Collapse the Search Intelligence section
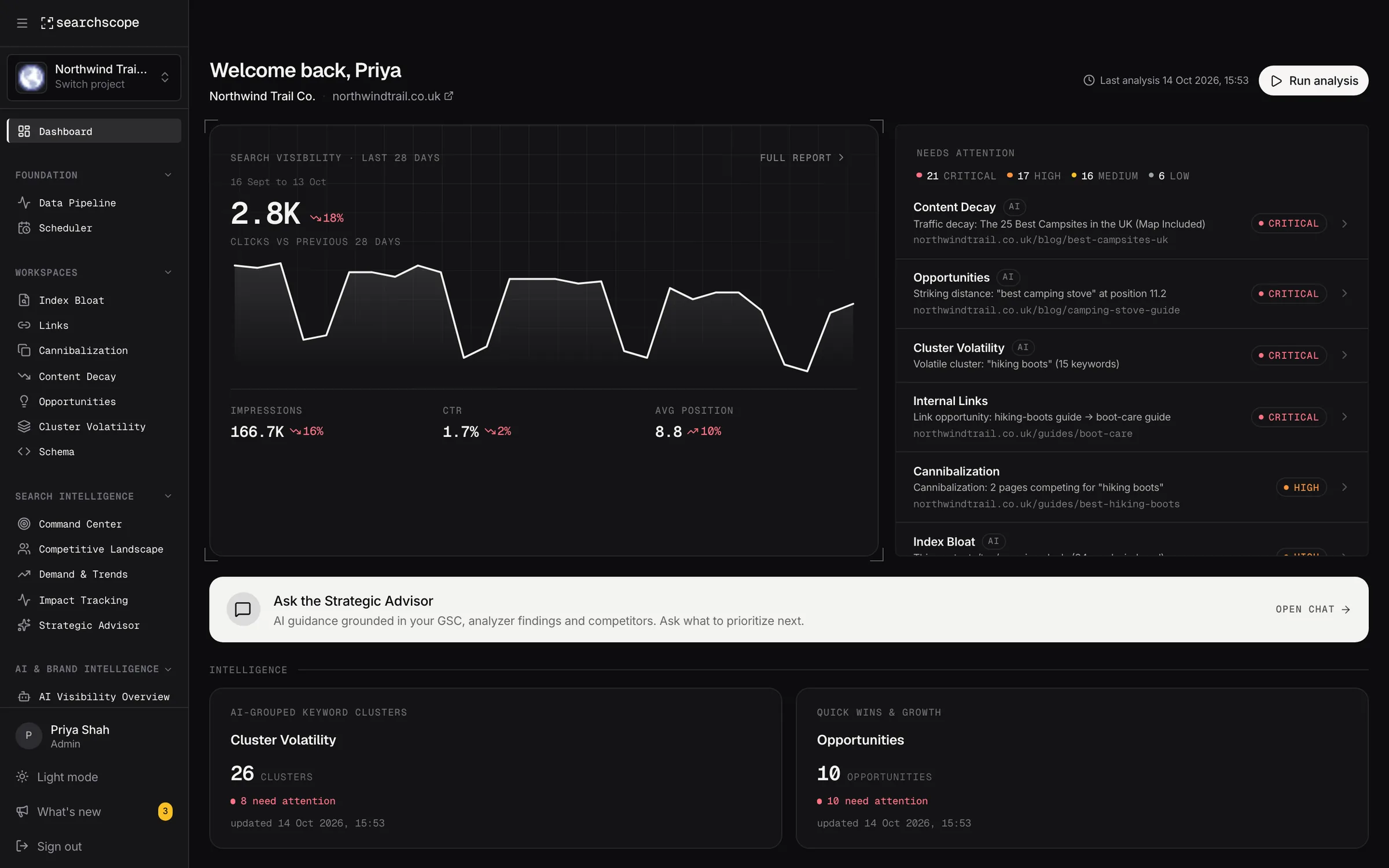Image resolution: width=1389 pixels, height=868 pixels. click(x=94, y=496)
